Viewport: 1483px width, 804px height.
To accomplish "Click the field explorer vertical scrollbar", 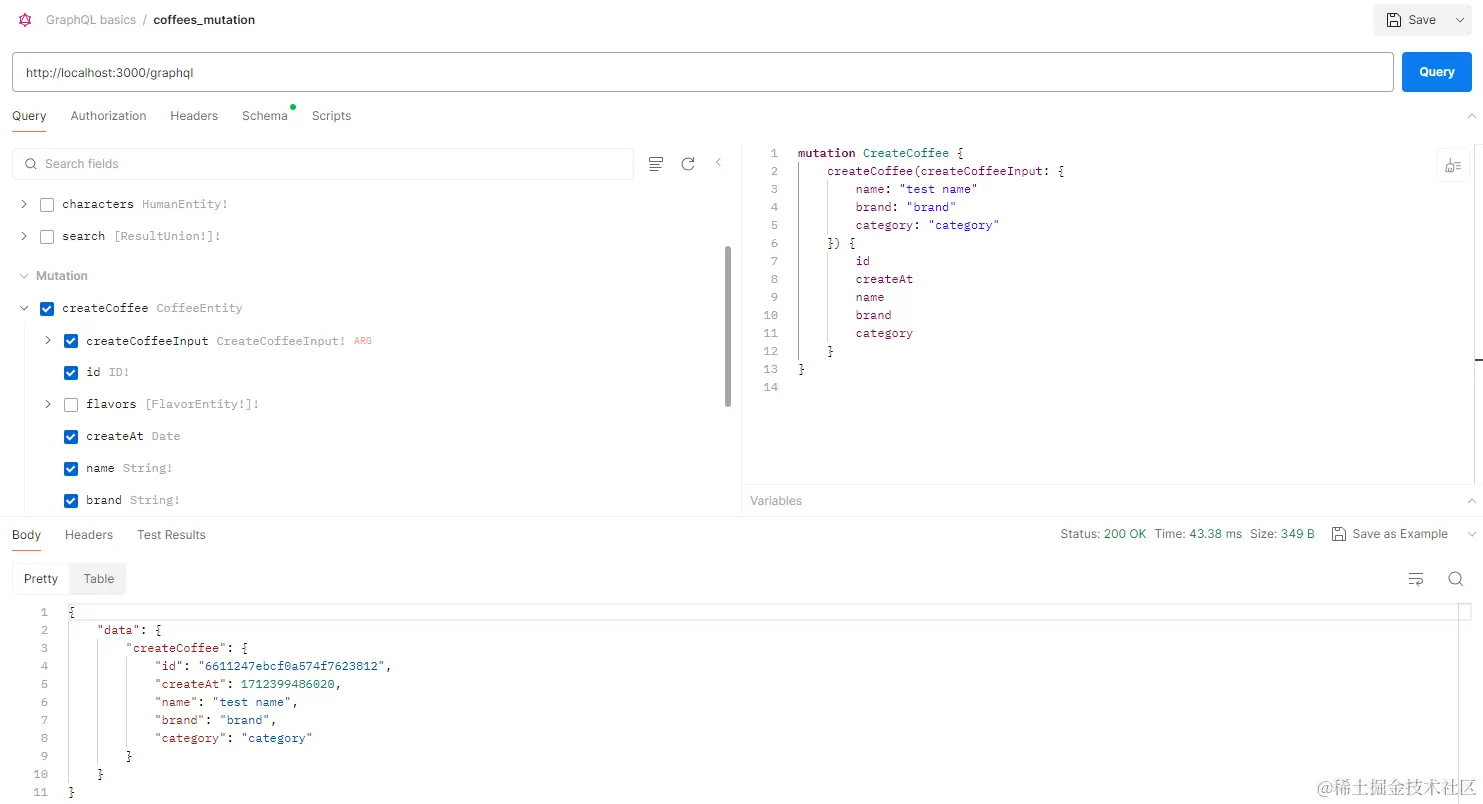I will pos(728,327).
